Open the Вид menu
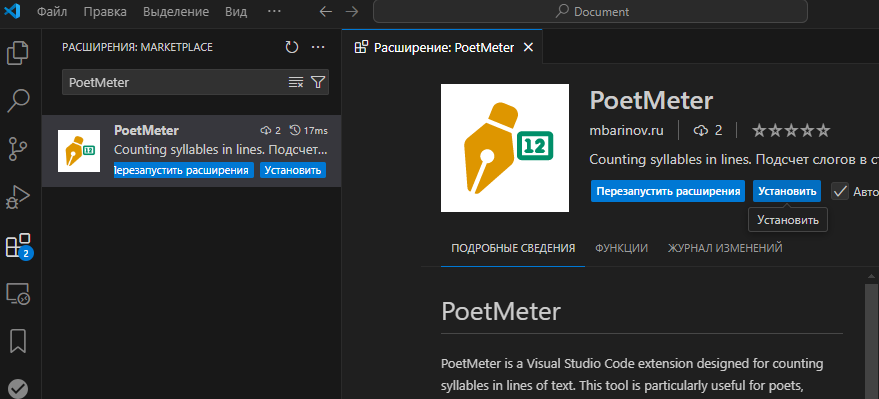879x399 pixels. [x=236, y=12]
